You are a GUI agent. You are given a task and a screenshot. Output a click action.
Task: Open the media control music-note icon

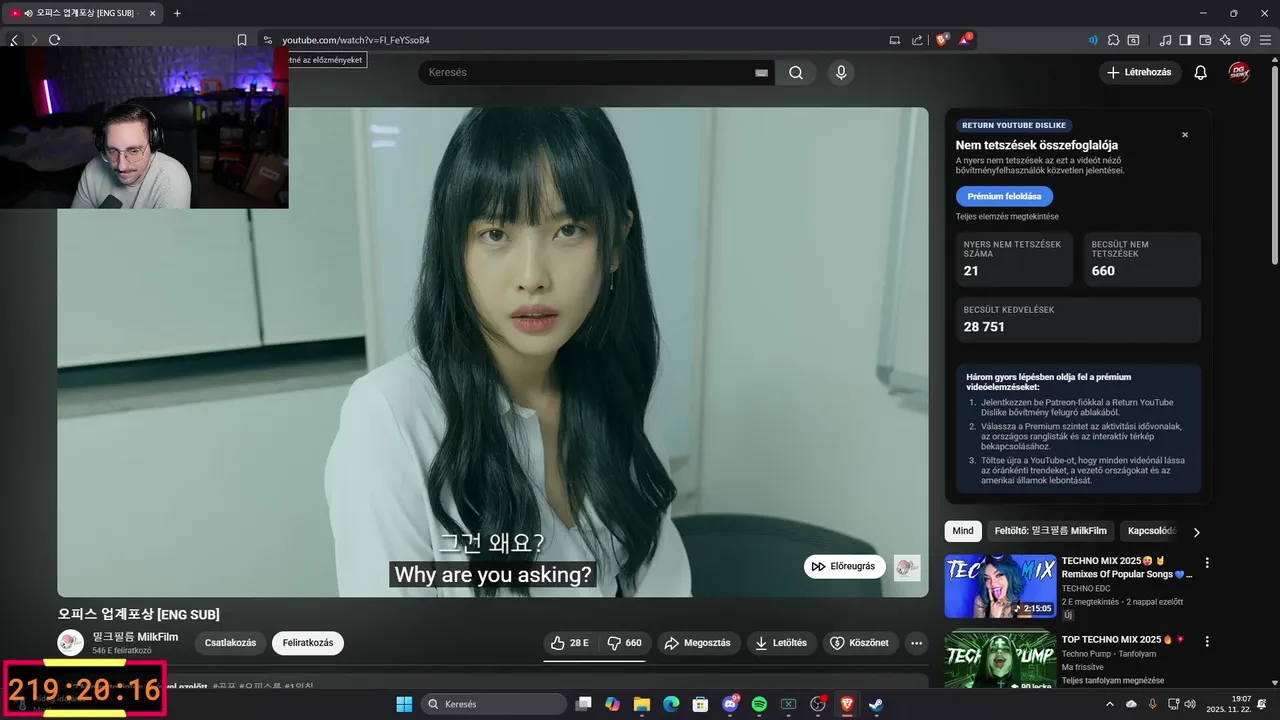point(1165,40)
